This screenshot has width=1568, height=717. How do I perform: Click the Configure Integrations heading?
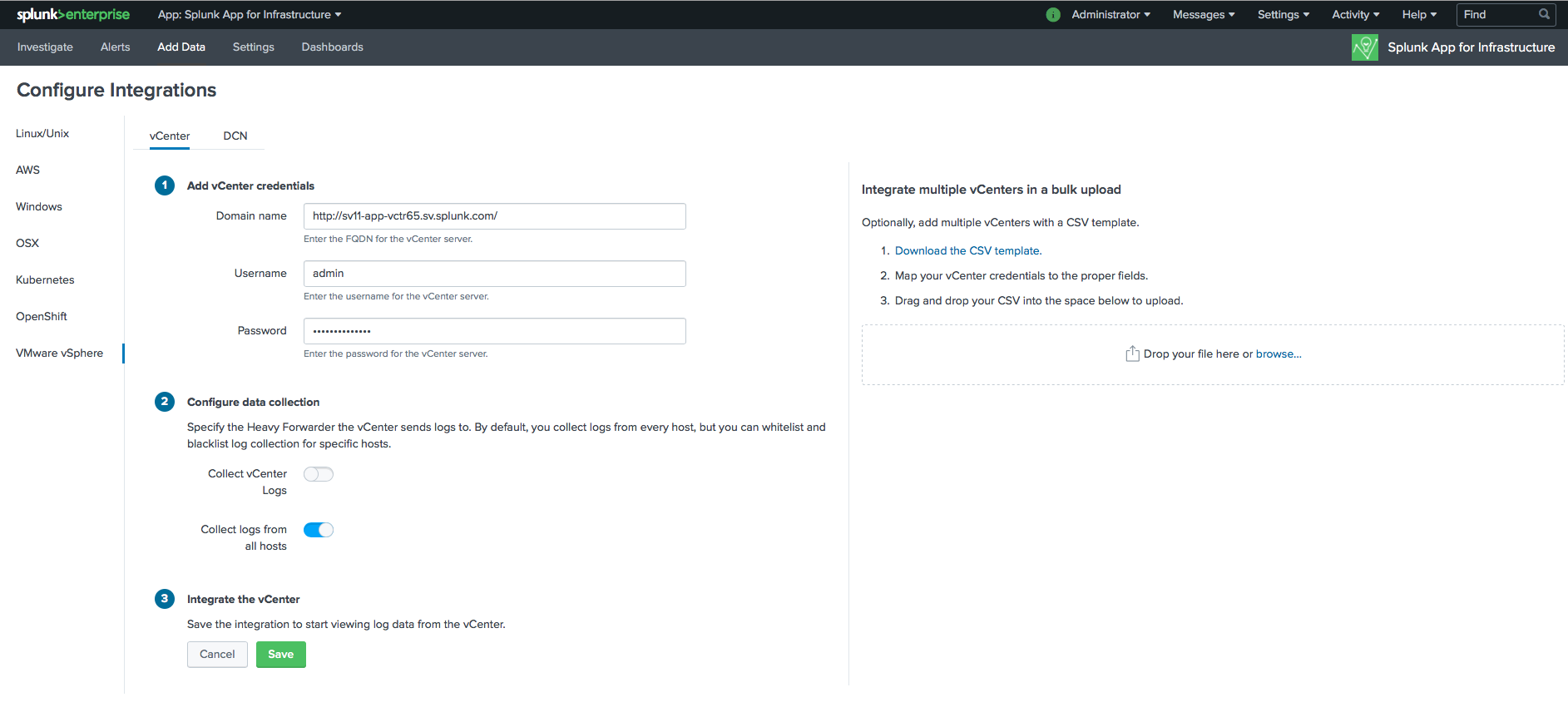click(x=116, y=90)
